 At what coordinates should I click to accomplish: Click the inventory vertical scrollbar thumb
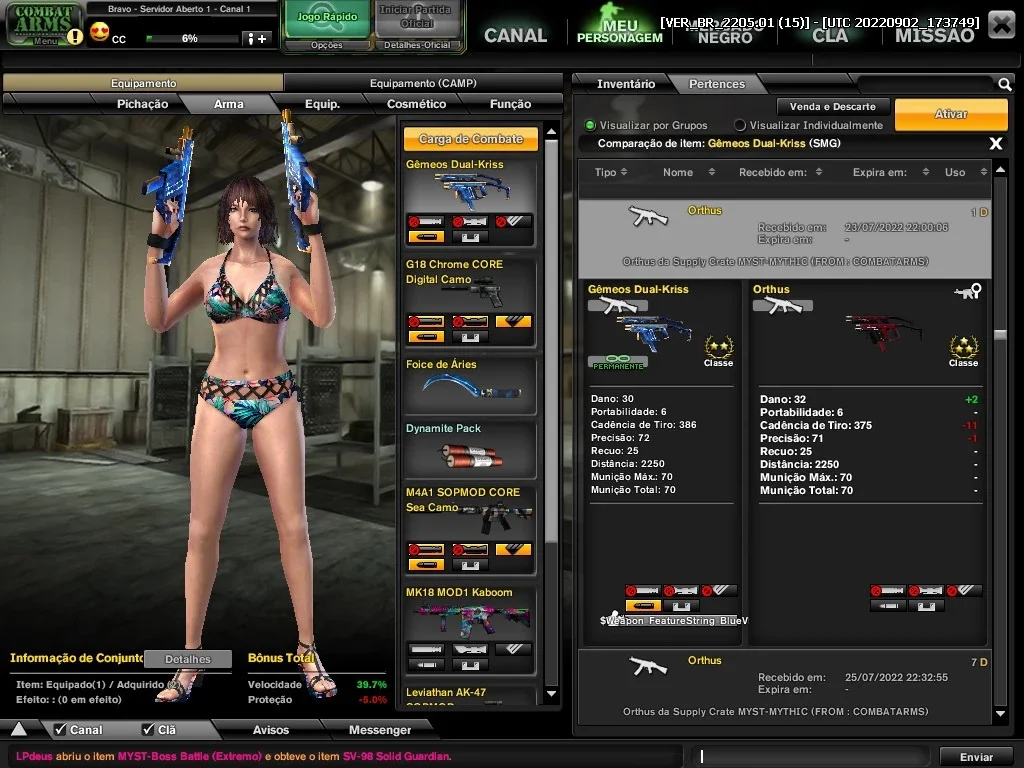tap(1000, 334)
